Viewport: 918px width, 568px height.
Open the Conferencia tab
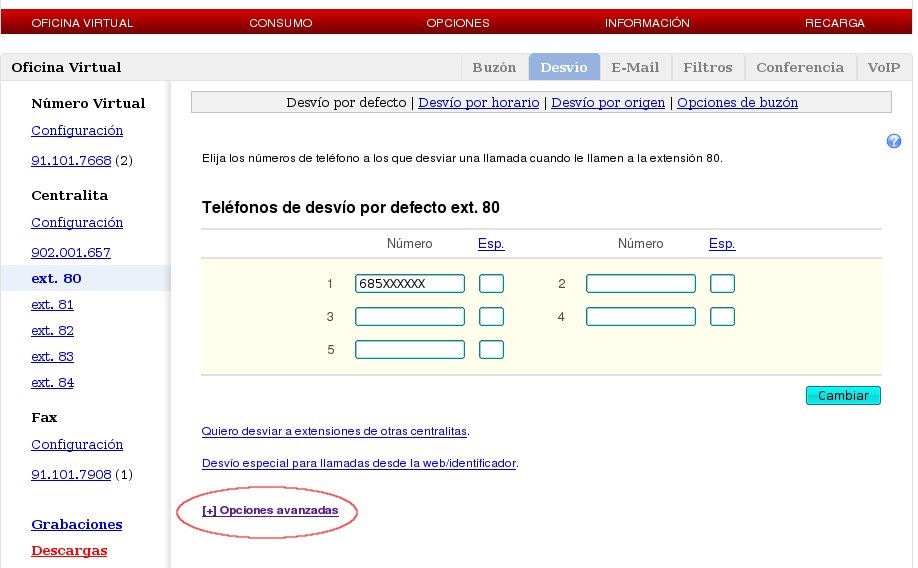(800, 68)
